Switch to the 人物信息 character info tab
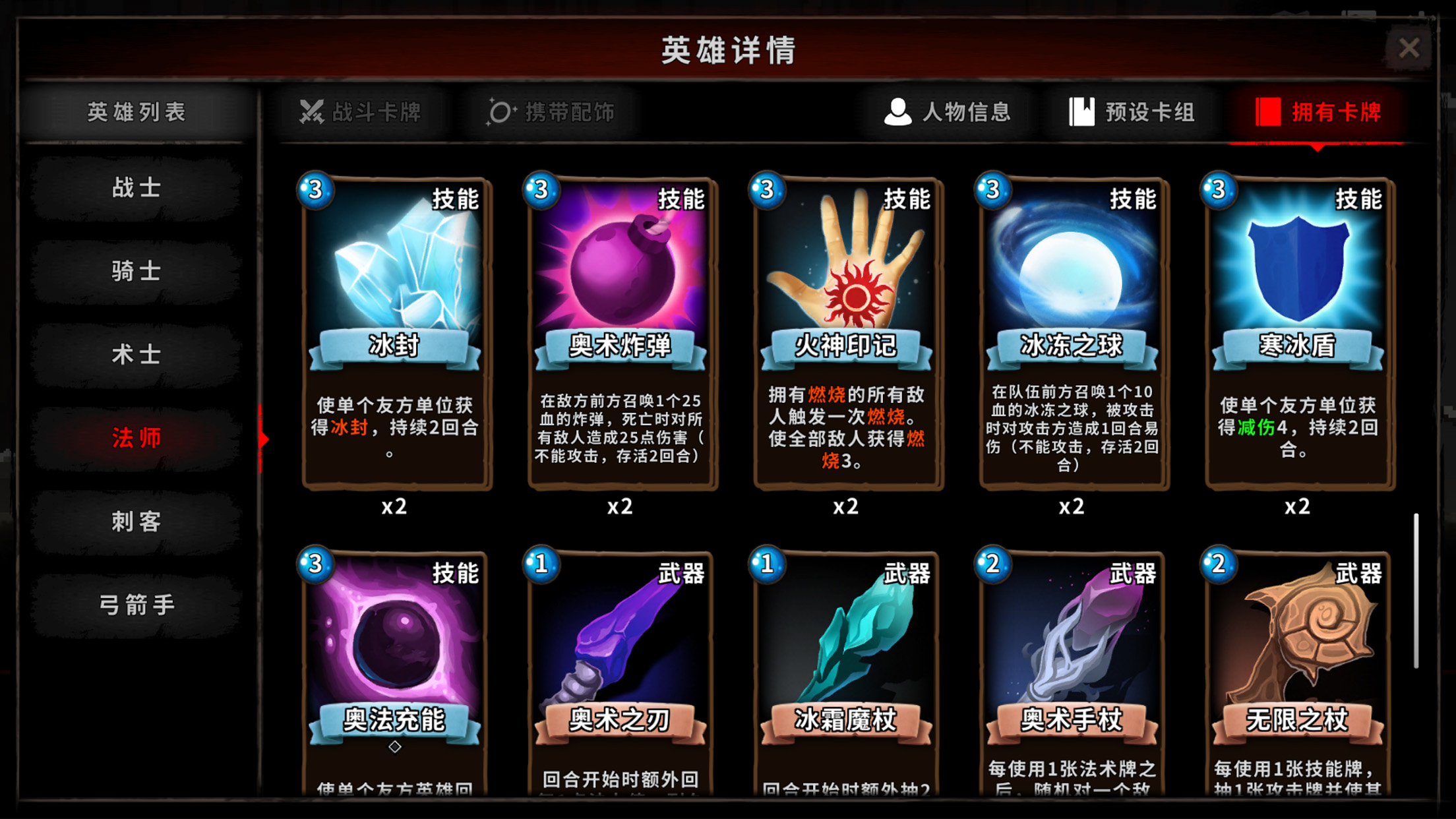This screenshot has height=819, width=1456. coord(947,112)
